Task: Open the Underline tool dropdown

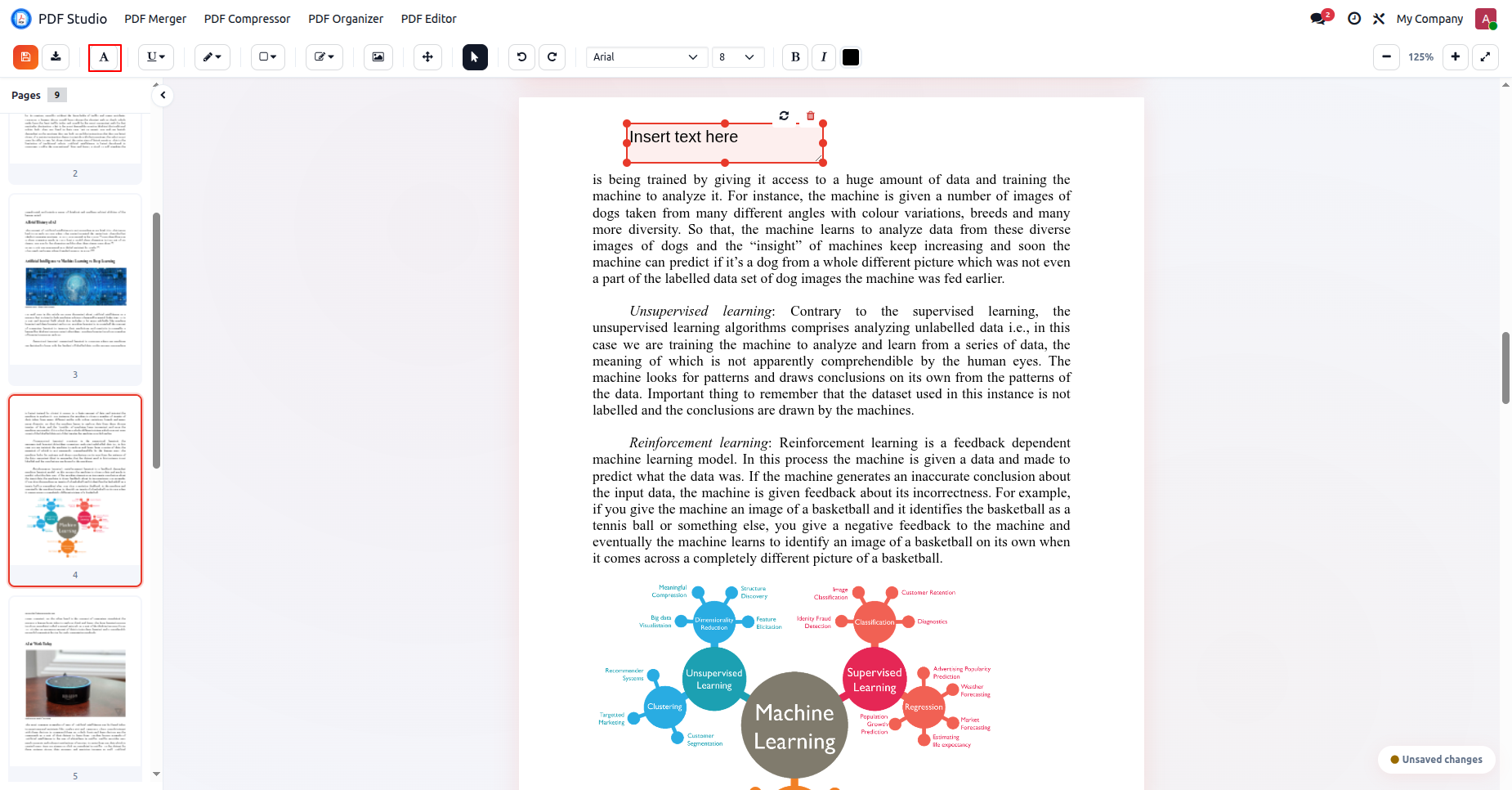Action: (x=155, y=57)
